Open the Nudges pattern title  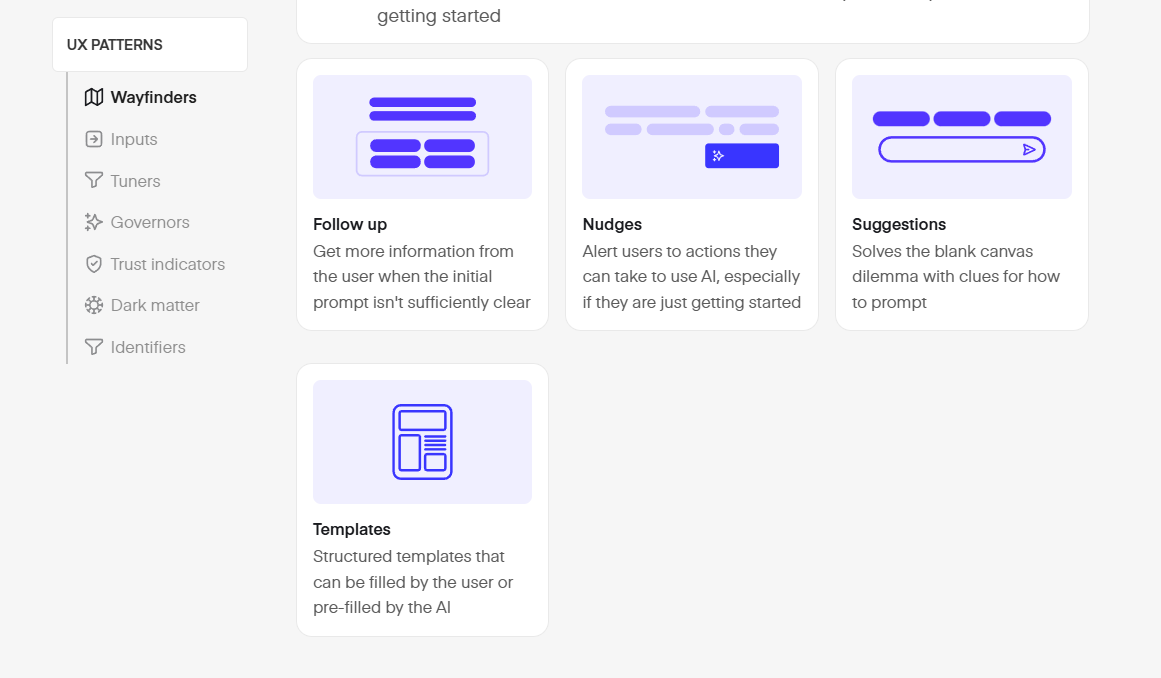point(612,224)
